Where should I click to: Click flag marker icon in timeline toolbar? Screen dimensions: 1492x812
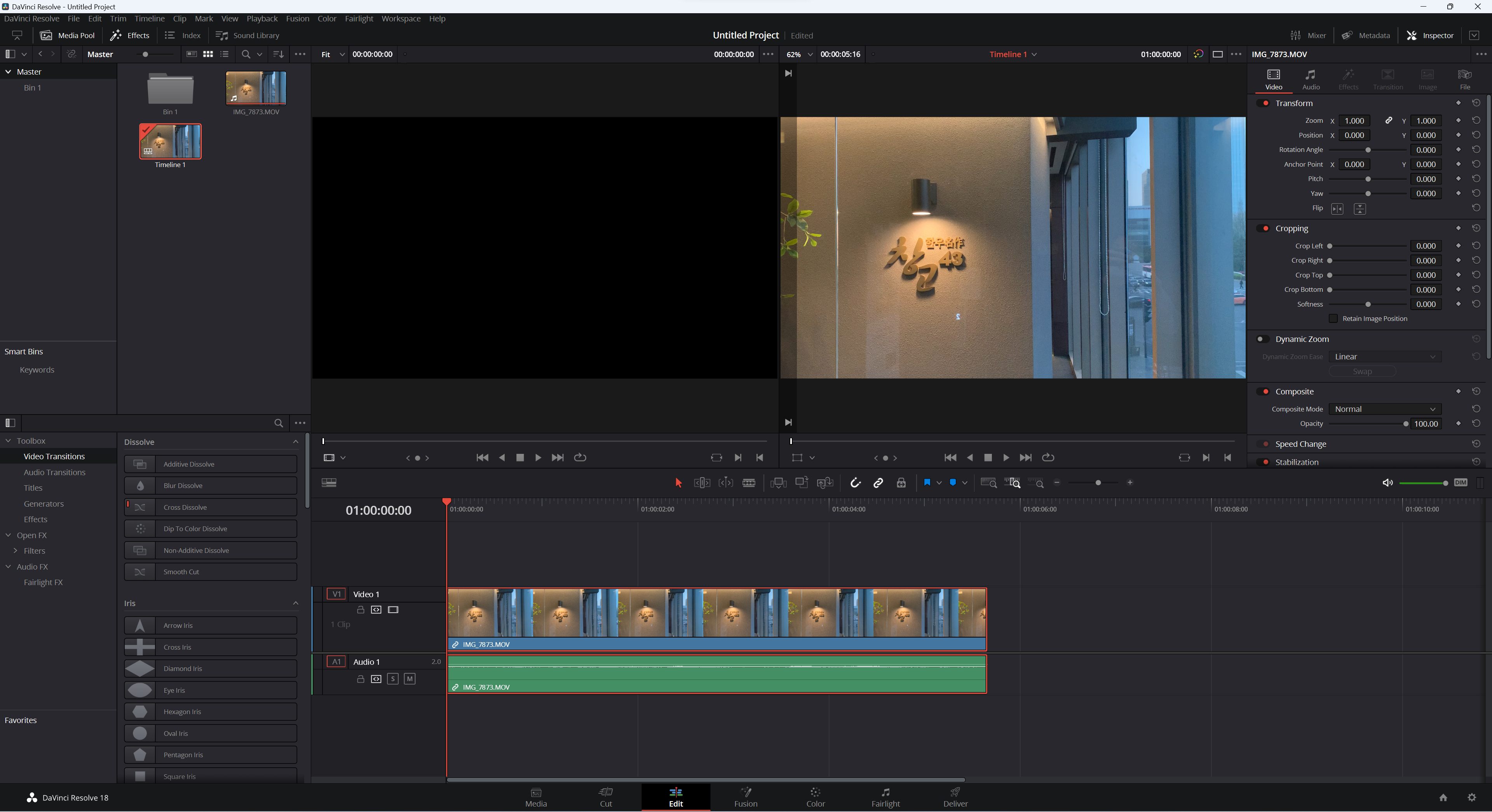point(927,483)
